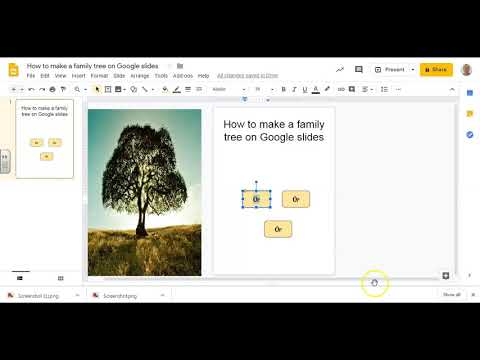The width and height of the screenshot is (480, 360).
Task: Open the View menu
Action: [60, 76]
